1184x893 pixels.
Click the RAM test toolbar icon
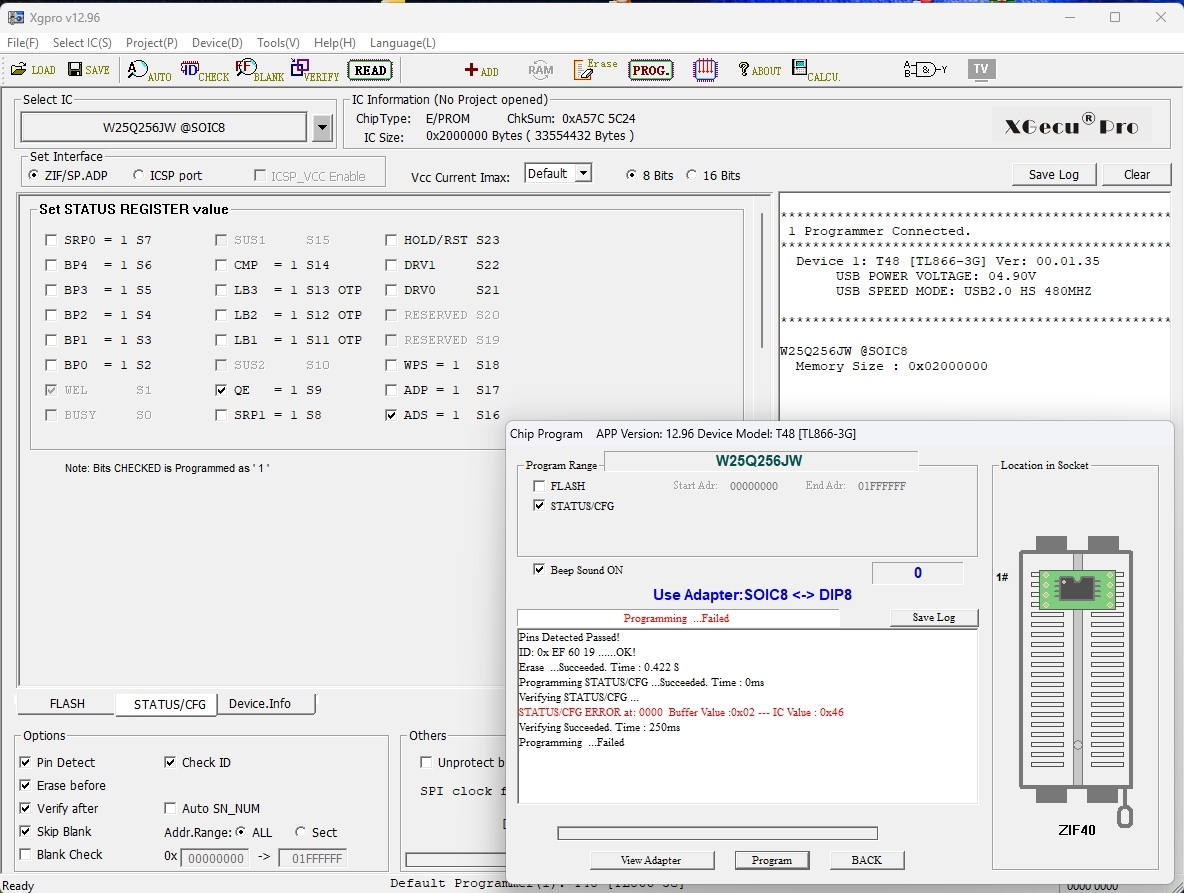tap(541, 70)
